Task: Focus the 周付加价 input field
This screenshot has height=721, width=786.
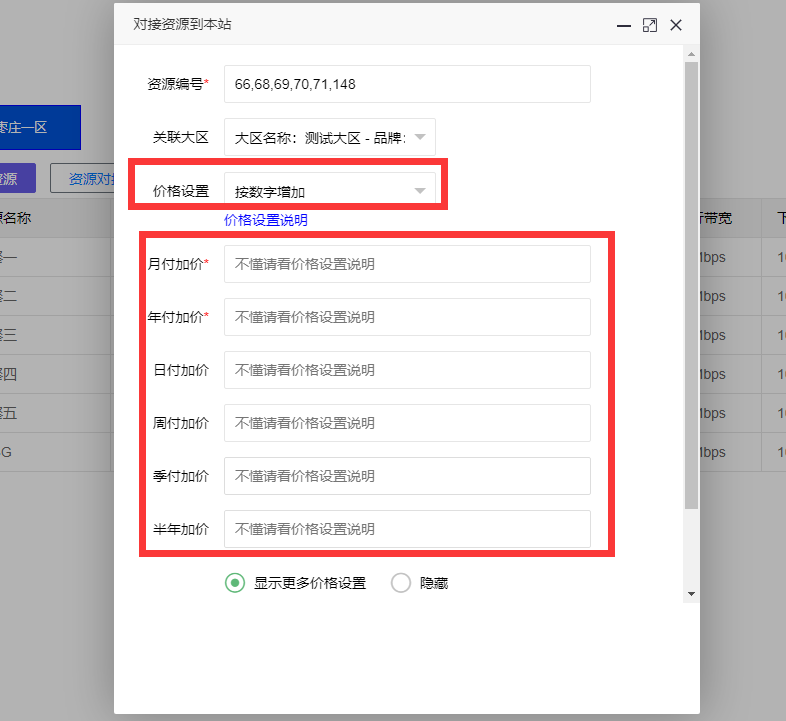Action: tap(407, 423)
